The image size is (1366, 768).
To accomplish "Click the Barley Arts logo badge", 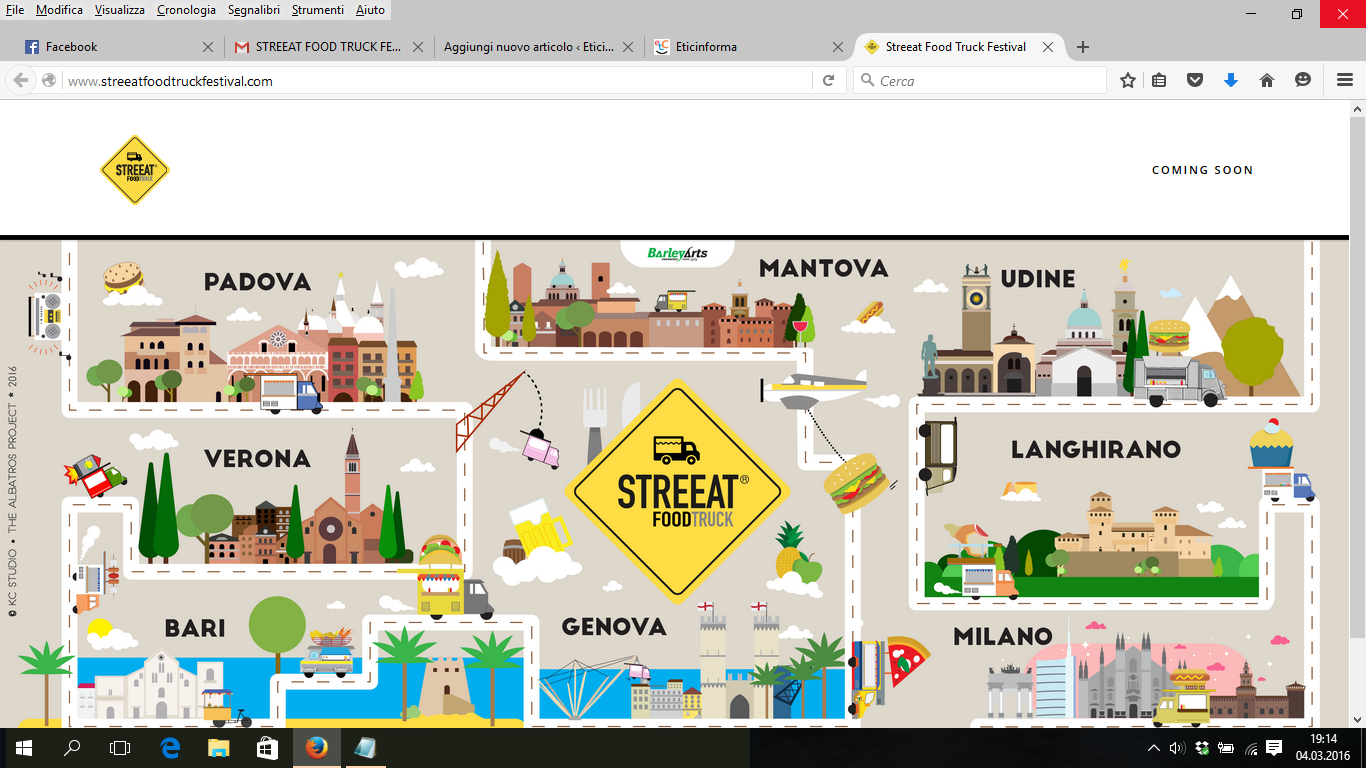I will (677, 253).
